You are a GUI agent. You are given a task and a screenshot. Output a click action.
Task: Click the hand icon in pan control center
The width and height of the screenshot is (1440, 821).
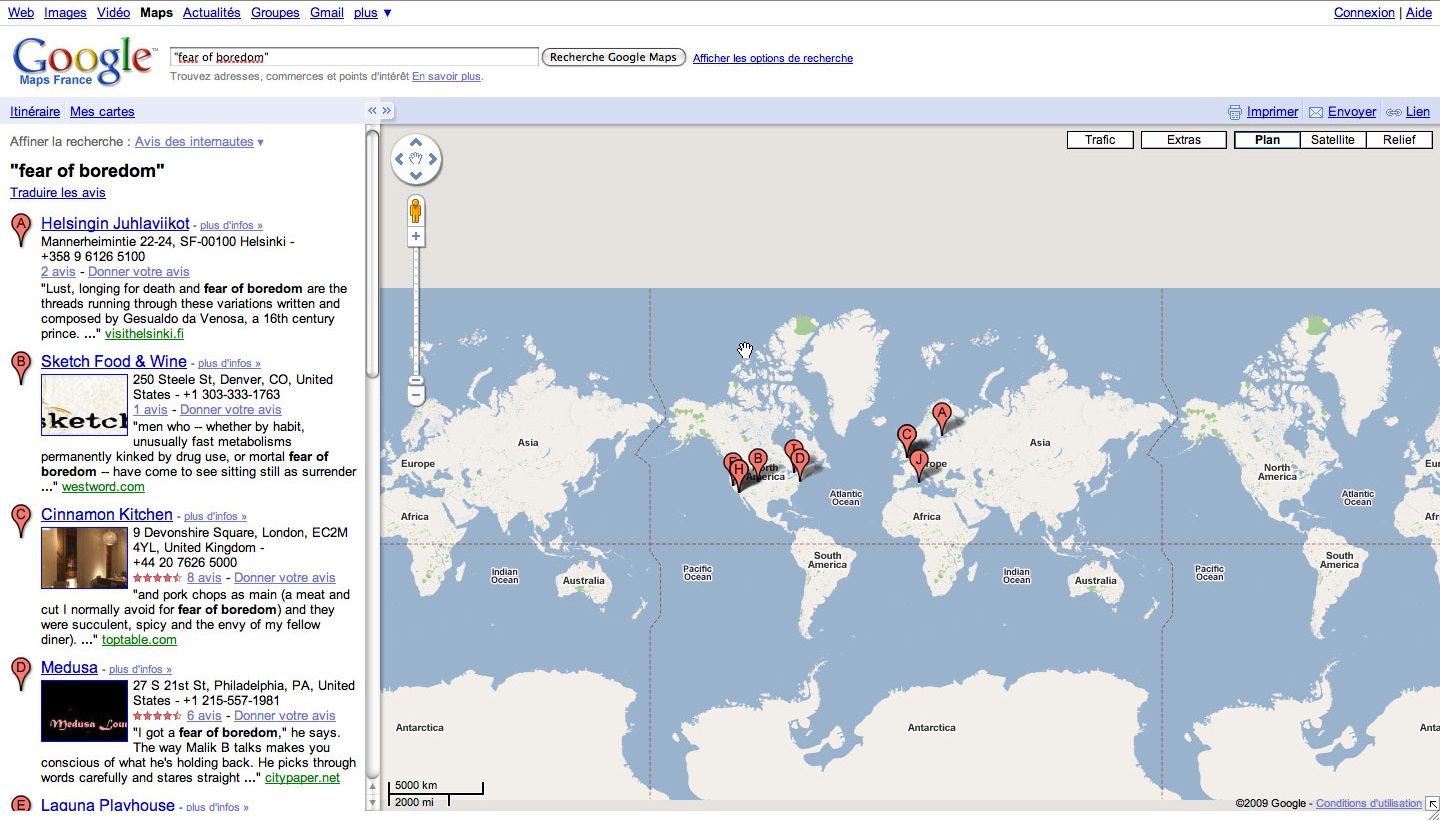pos(416,159)
